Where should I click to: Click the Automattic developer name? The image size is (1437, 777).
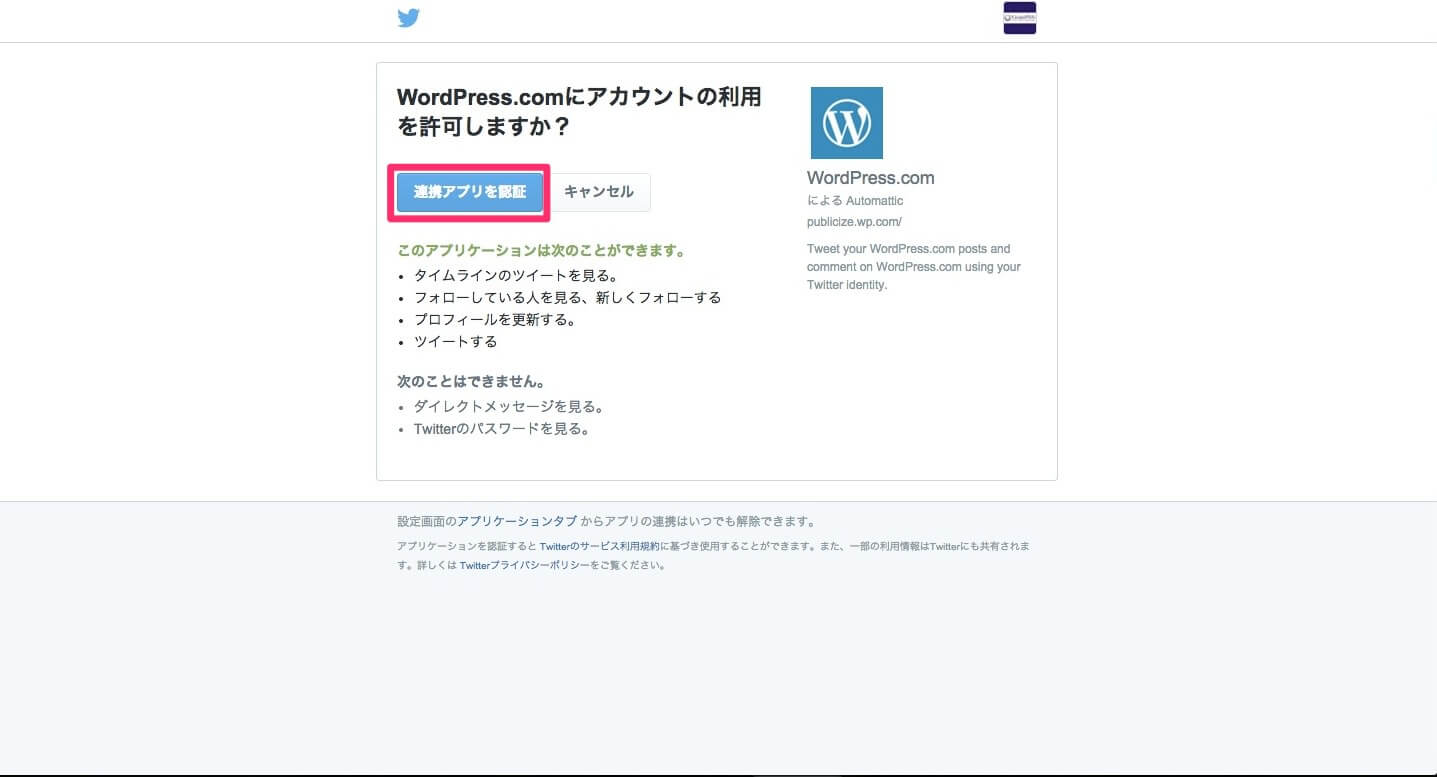pos(874,201)
